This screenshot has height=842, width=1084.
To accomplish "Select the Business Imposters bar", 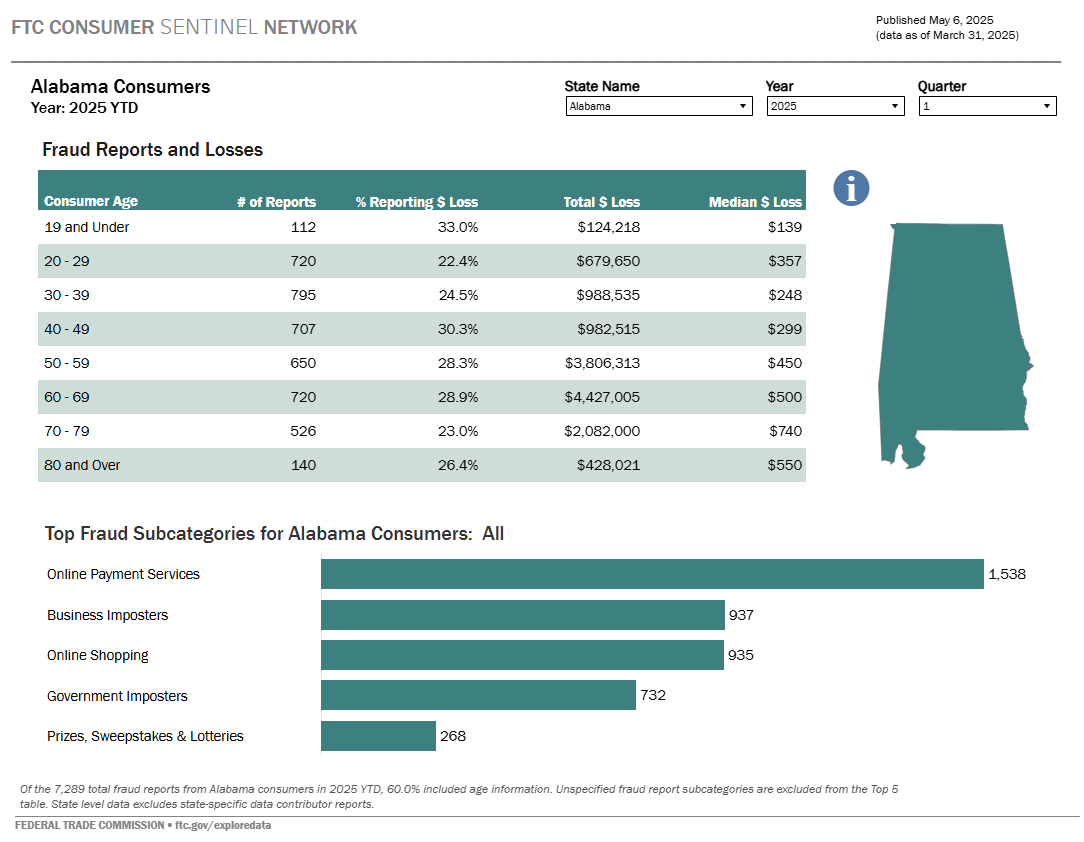I will [x=520, y=615].
